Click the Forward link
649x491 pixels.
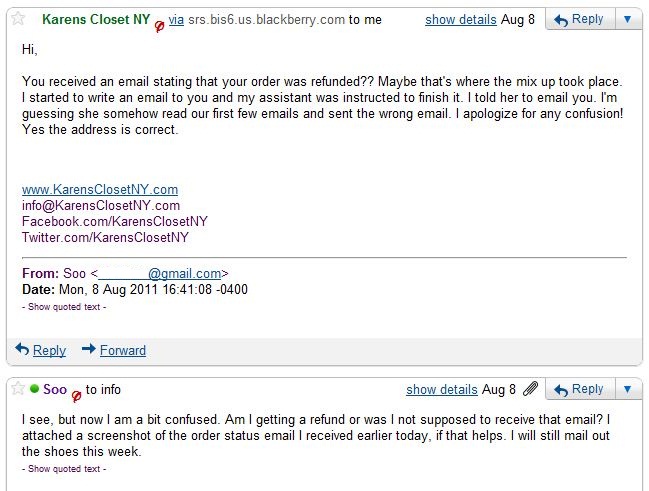click(123, 350)
